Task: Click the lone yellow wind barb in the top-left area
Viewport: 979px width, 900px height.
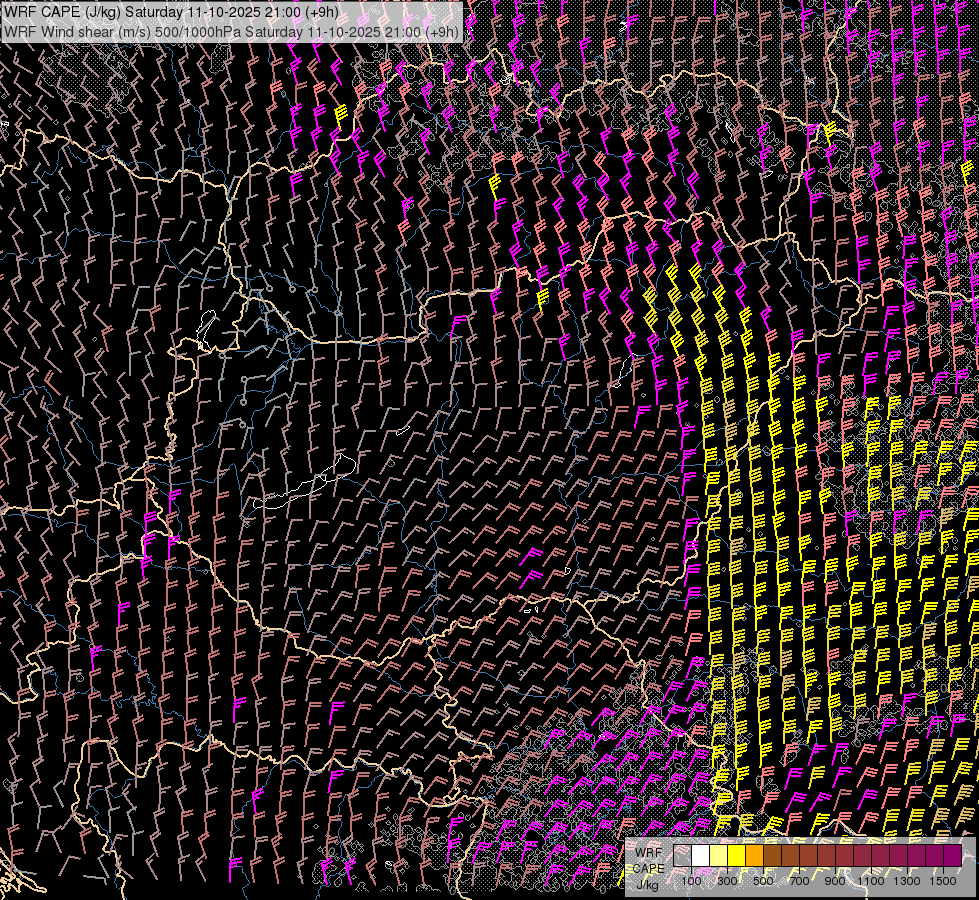Action: [341, 113]
